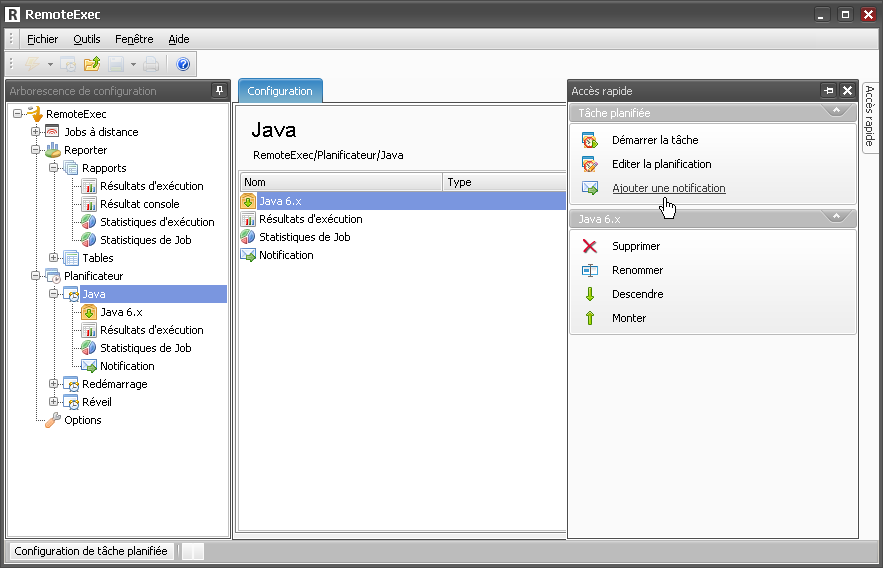Image resolution: width=883 pixels, height=568 pixels.
Task: Select the Redémarrage scheduled task
Action: (x=115, y=384)
